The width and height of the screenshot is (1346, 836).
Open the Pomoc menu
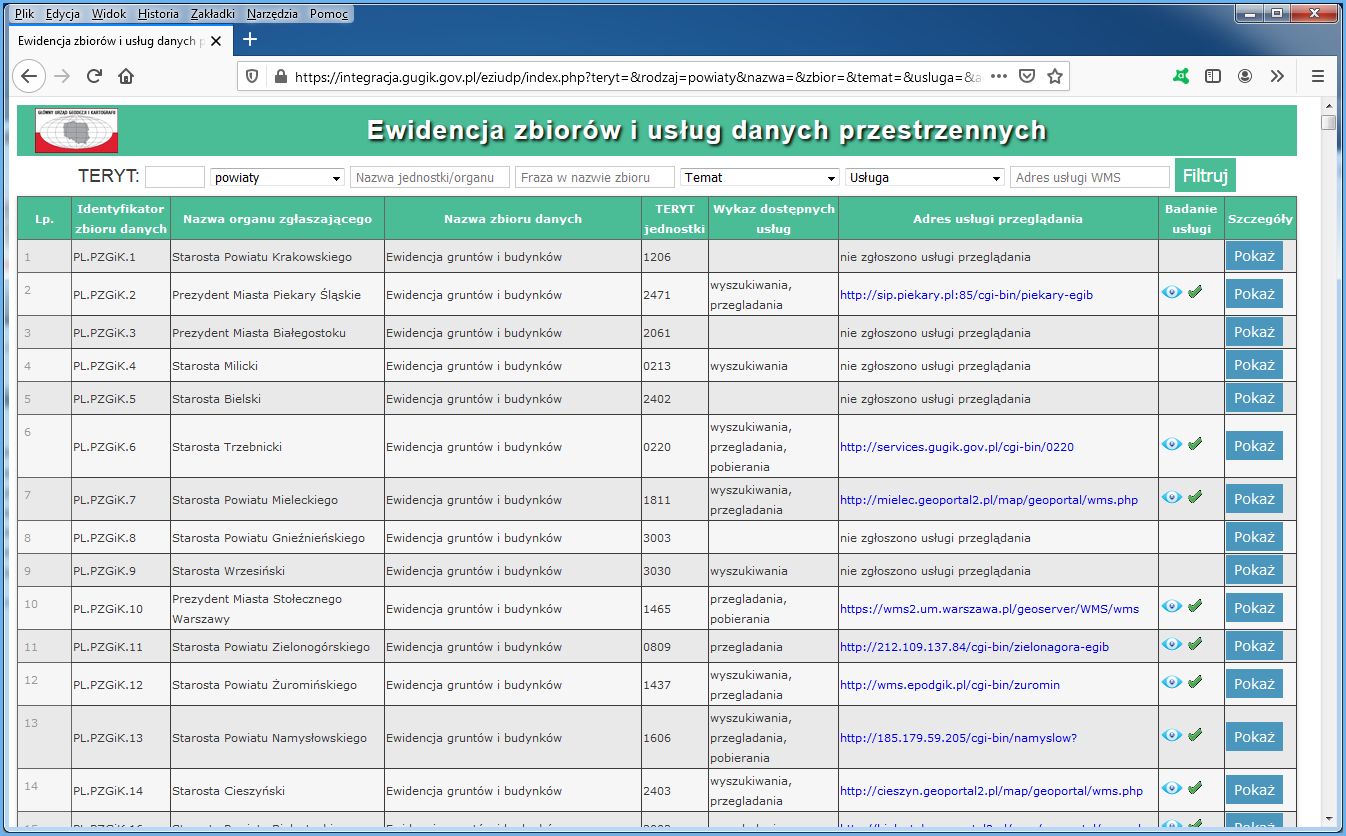329,14
